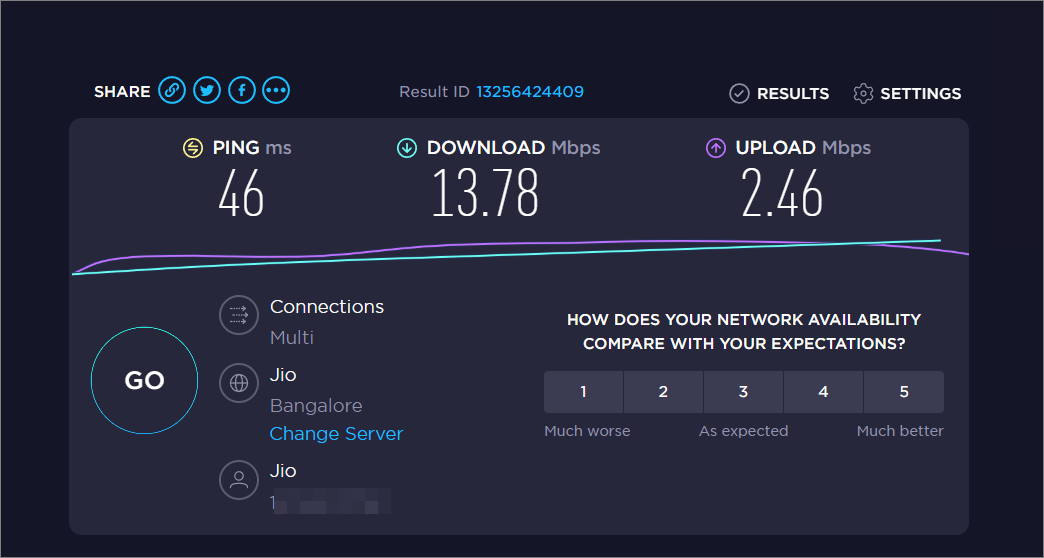Image resolution: width=1044 pixels, height=558 pixels.
Task: Open Result ID 13256424409 link
Action: [530, 92]
